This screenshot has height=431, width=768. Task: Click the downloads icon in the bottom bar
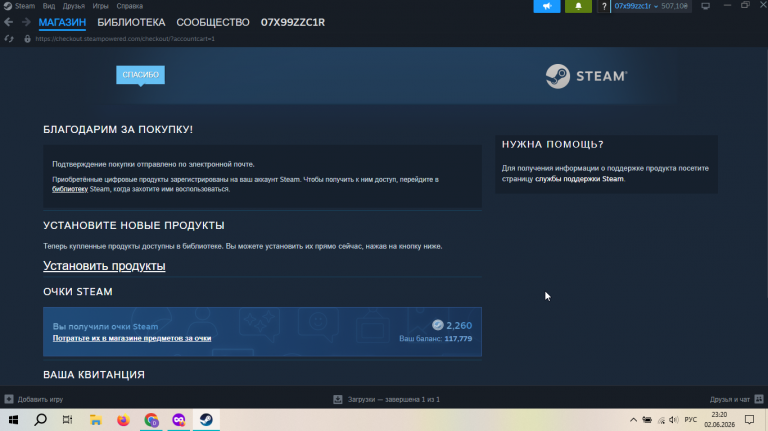click(337, 399)
